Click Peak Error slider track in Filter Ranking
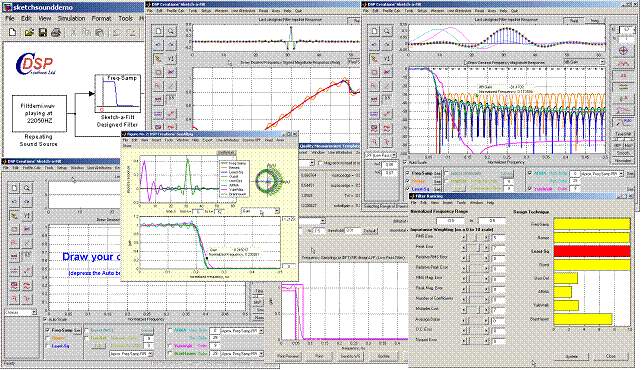This screenshot has width=641, height=370. (475, 248)
